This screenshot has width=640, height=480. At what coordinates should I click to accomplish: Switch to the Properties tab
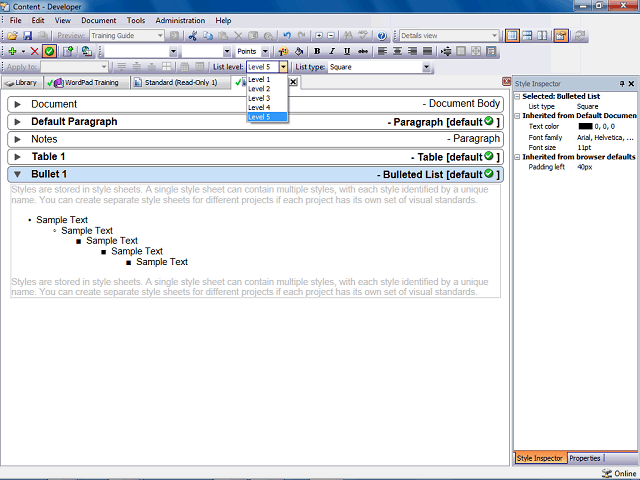(x=585, y=458)
